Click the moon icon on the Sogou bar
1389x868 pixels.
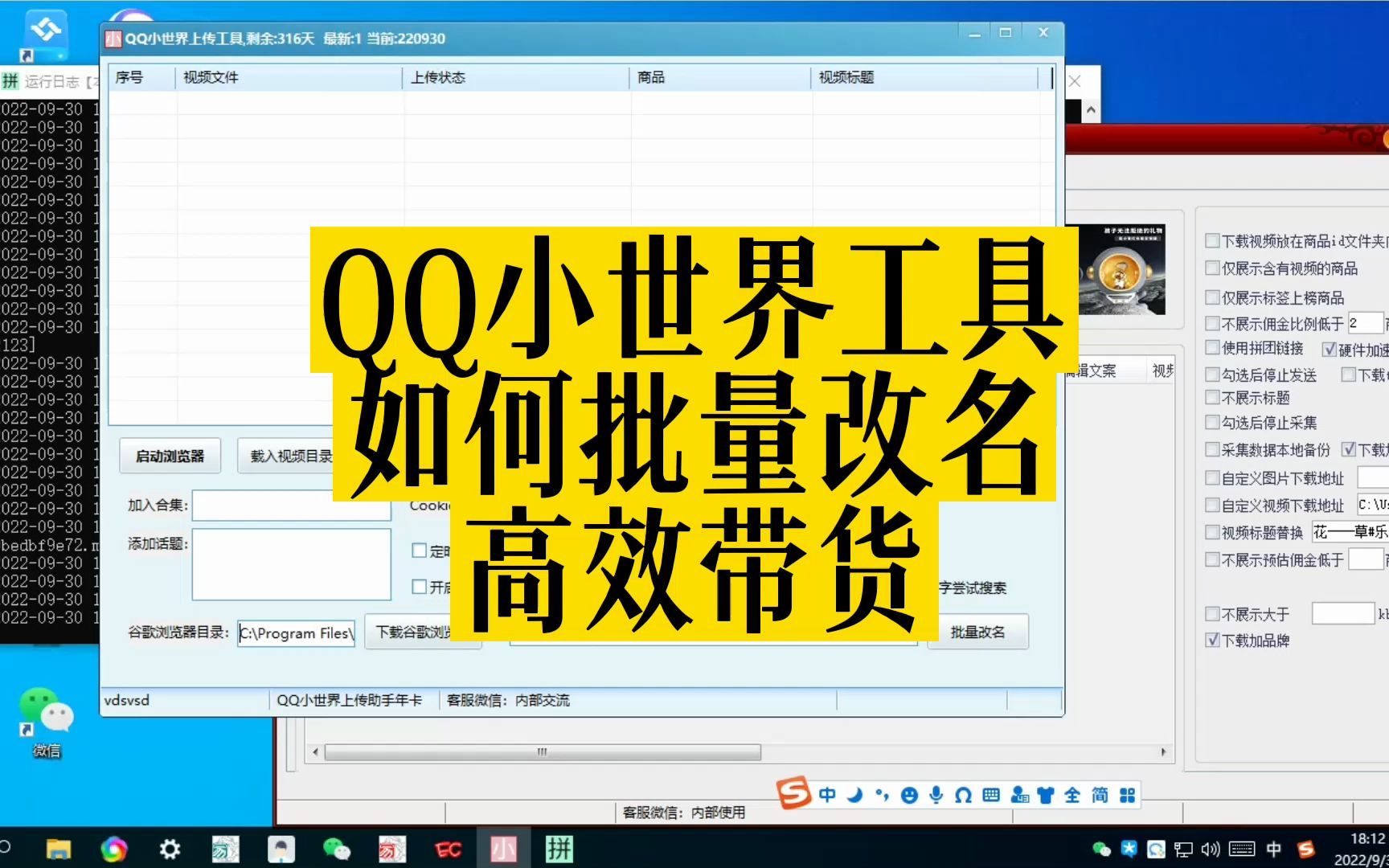pos(854,795)
